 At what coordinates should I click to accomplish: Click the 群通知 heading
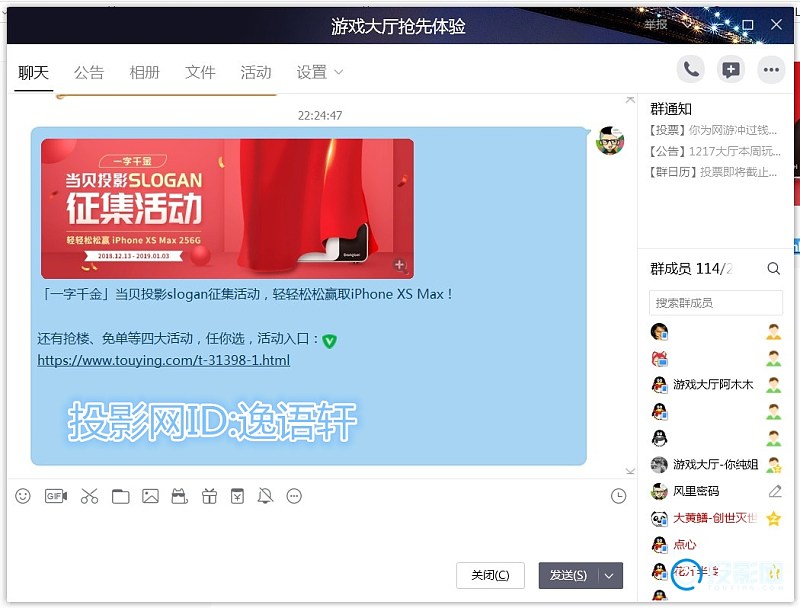pyautogui.click(x=671, y=109)
